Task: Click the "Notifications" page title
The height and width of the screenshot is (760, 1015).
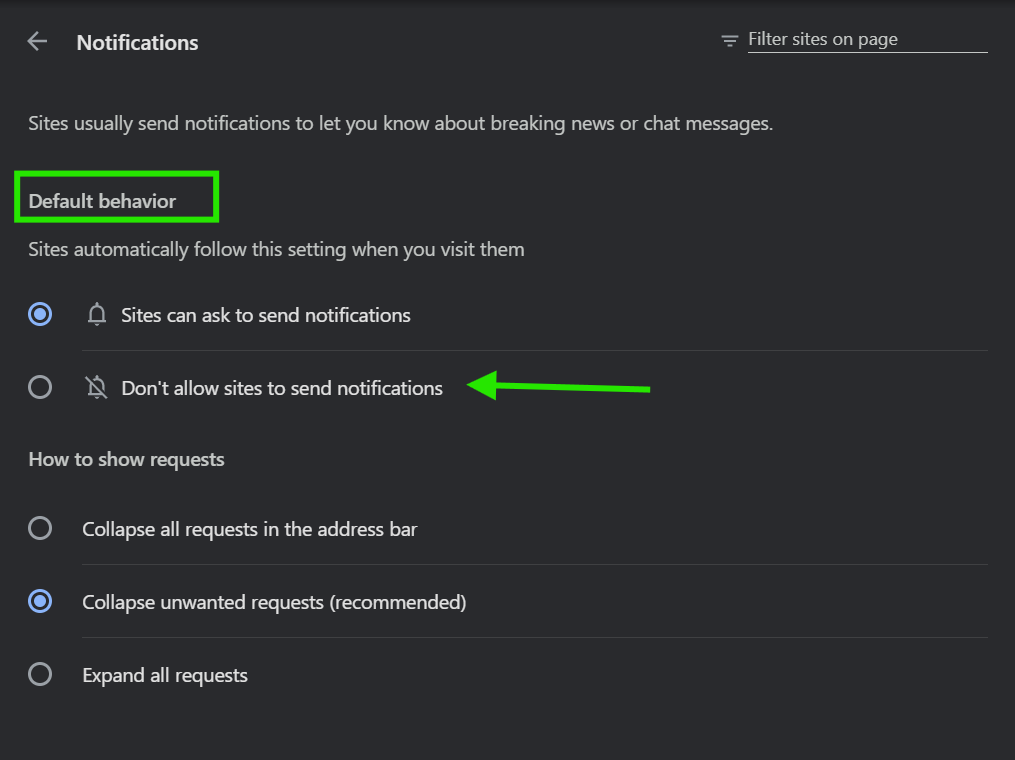Action: pyautogui.click(x=137, y=43)
